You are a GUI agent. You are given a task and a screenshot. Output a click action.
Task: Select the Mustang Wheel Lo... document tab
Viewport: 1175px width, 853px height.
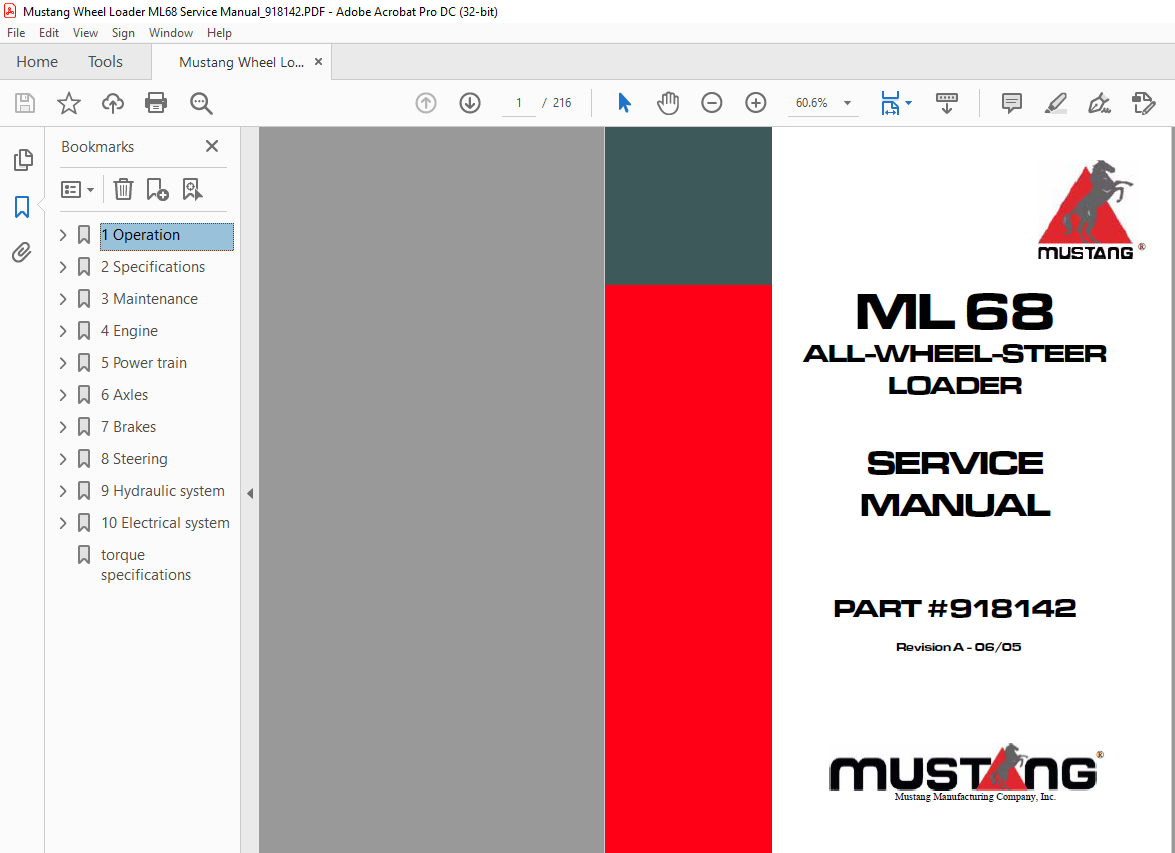(241, 62)
